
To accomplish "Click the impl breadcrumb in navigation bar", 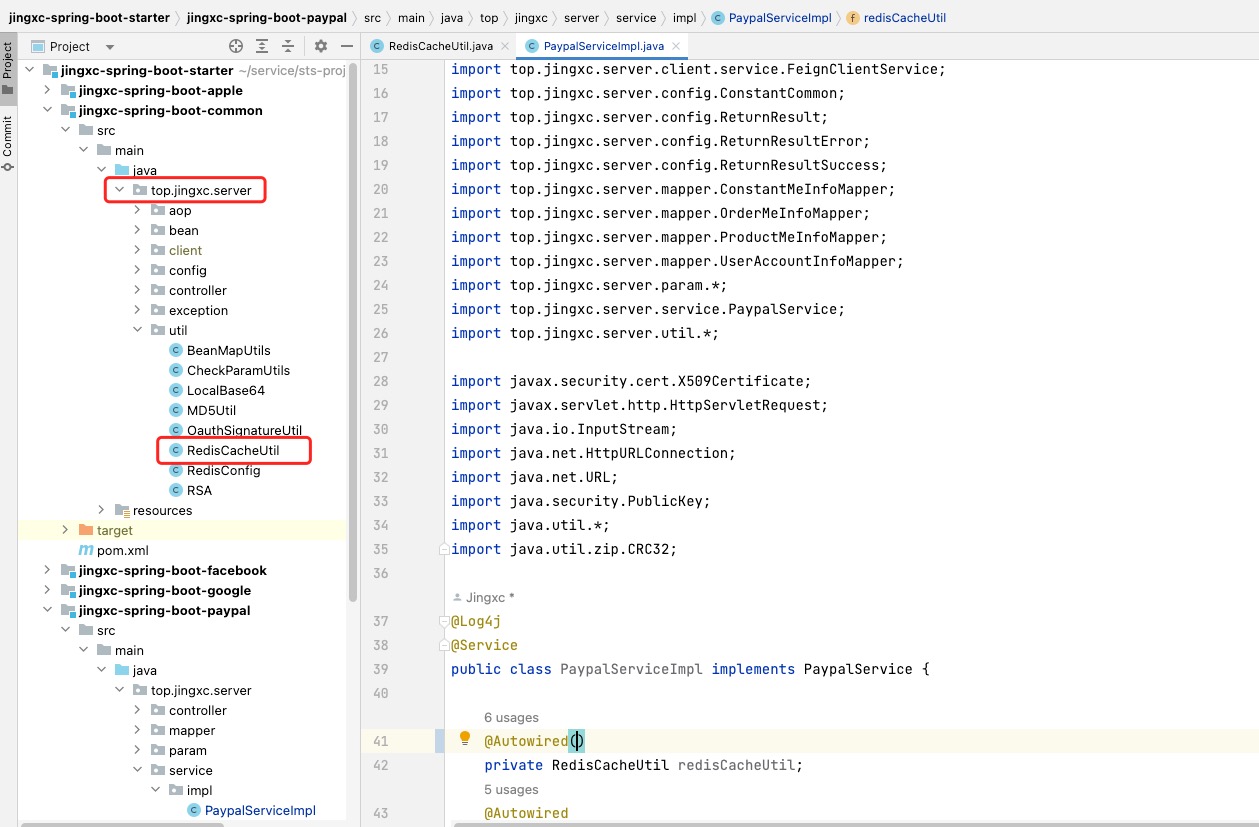I will pos(684,17).
